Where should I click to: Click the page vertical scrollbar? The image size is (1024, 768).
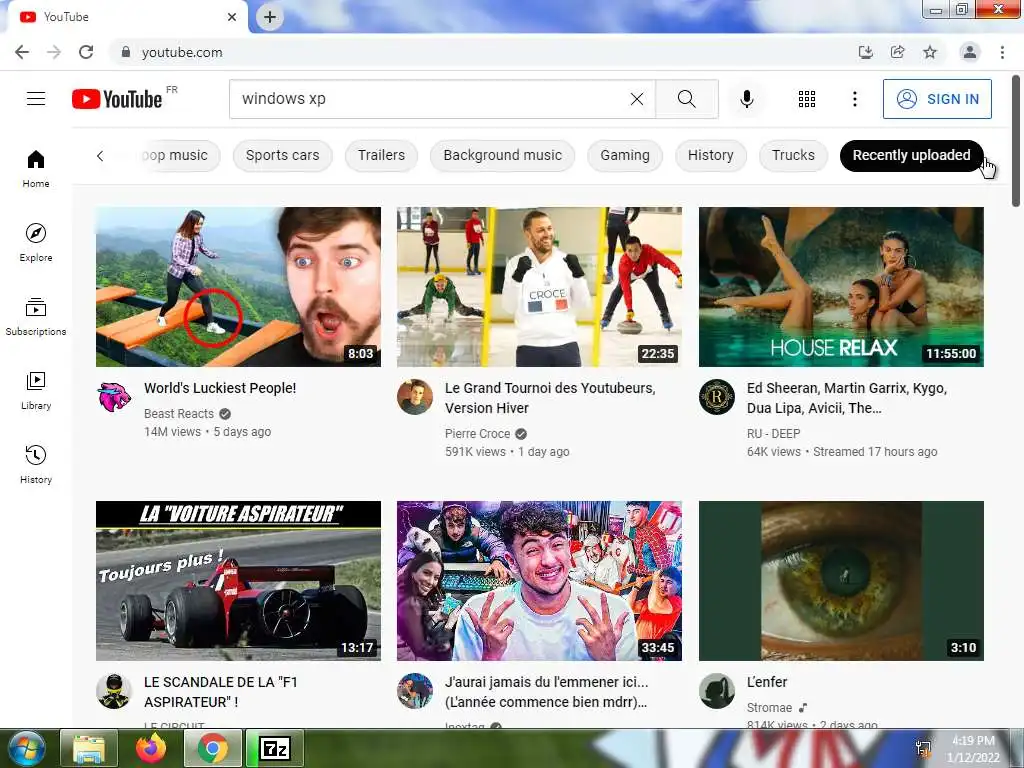click(1016, 141)
